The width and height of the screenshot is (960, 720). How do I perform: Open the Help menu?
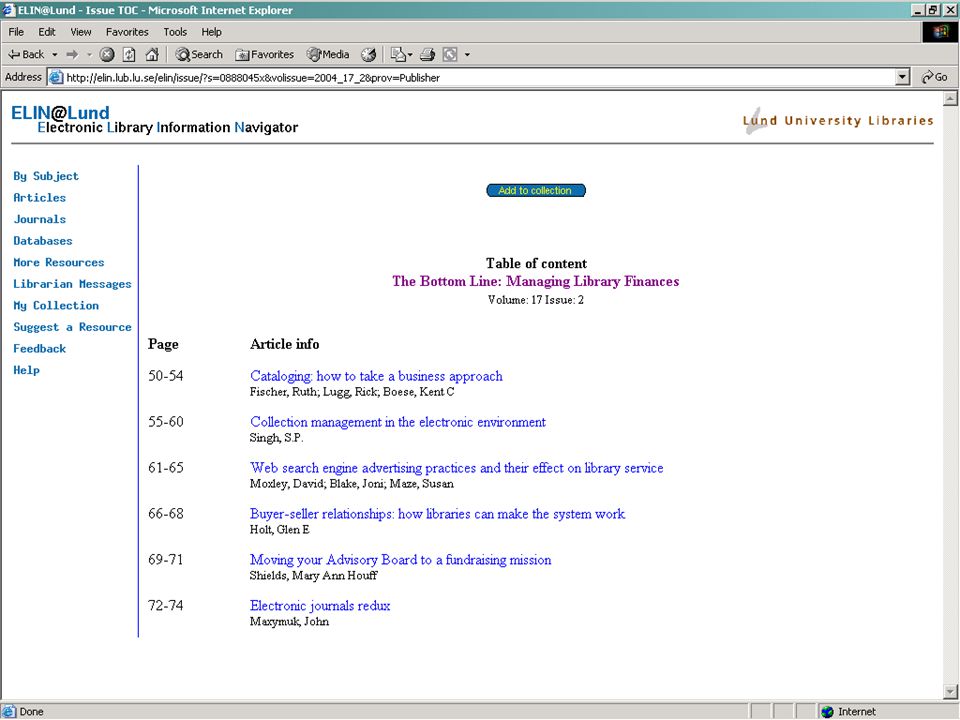coord(211,32)
